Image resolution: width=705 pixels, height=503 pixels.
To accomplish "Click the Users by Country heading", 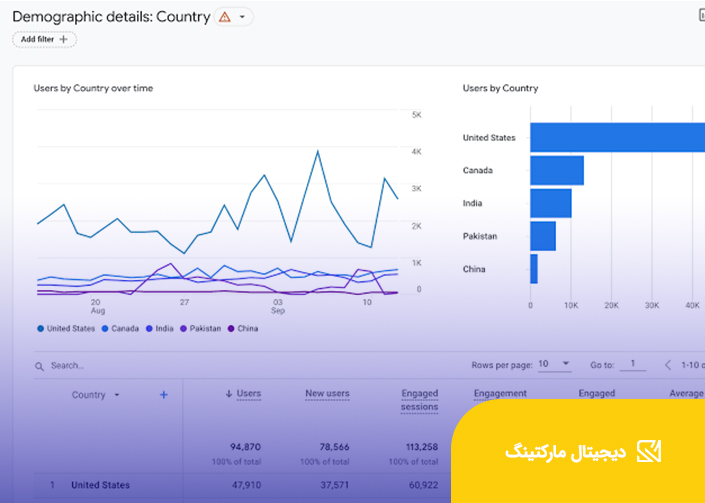I will [x=500, y=88].
